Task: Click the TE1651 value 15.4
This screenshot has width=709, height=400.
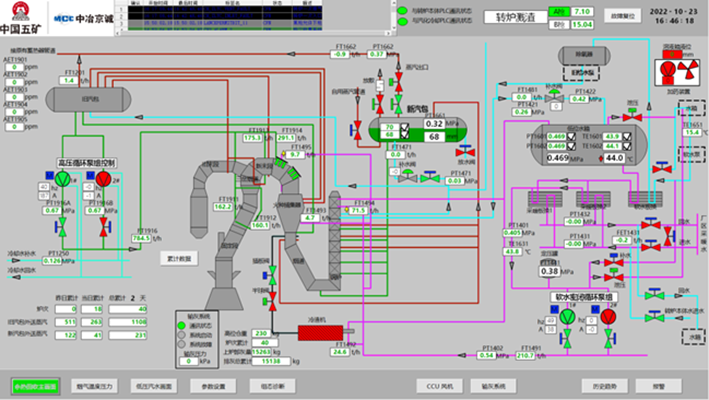Action: (692, 132)
